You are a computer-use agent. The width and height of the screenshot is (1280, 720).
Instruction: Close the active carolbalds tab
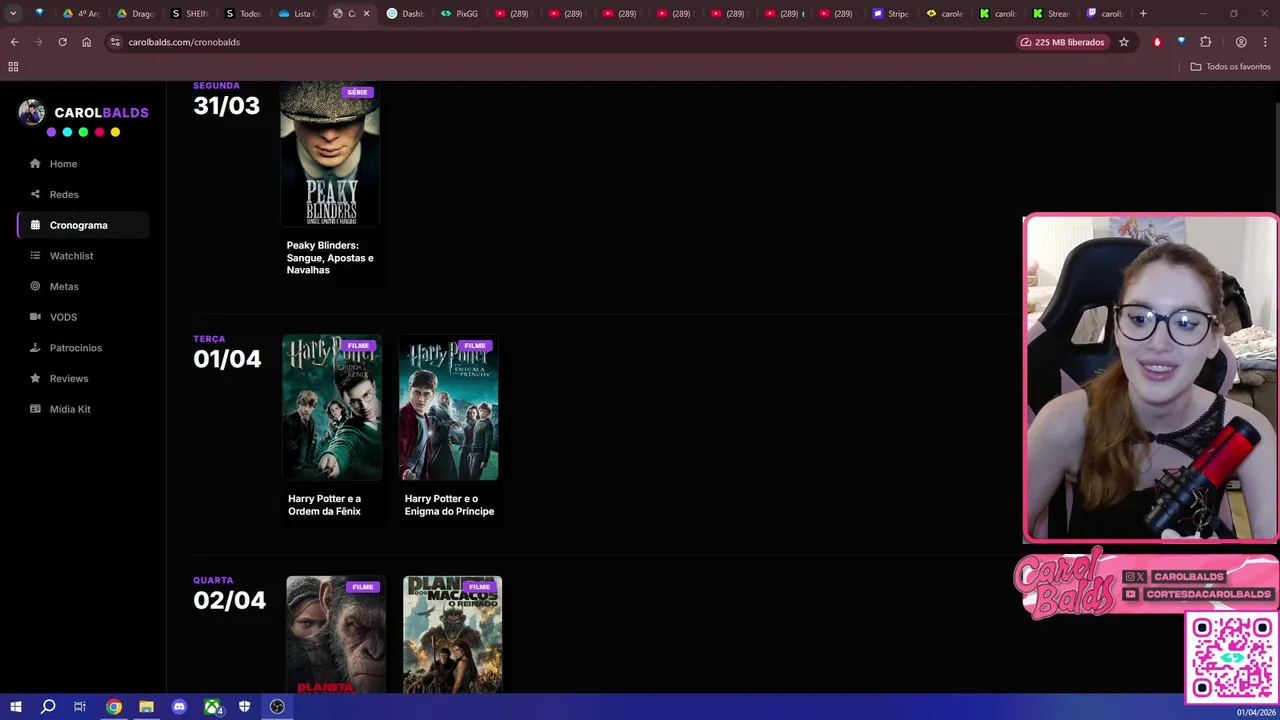(x=366, y=14)
